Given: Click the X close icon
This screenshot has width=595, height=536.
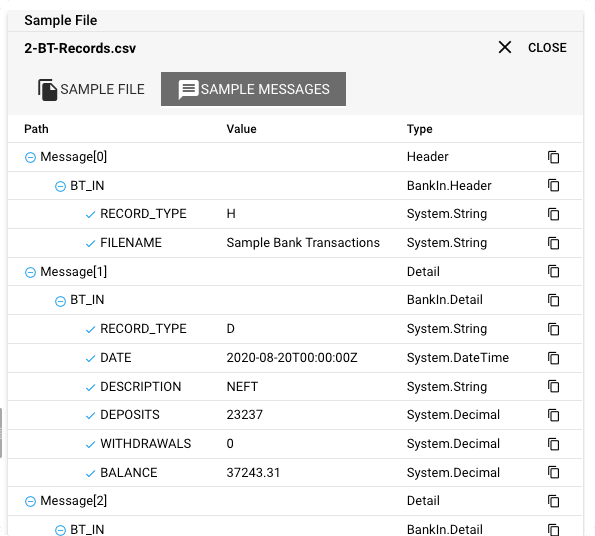Looking at the screenshot, I should 505,47.
